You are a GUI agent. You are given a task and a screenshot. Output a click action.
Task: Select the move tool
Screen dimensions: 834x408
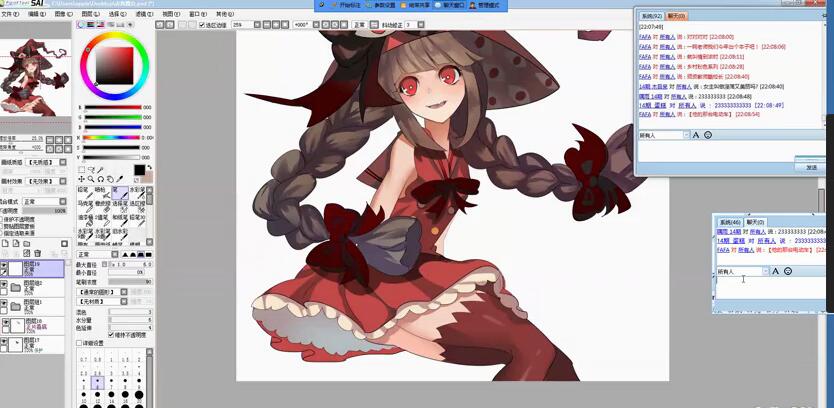(81, 179)
